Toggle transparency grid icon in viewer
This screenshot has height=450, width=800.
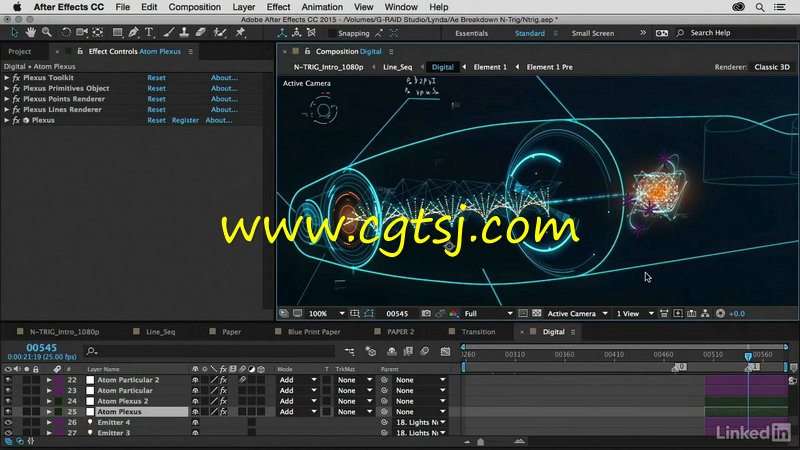(x=537, y=313)
